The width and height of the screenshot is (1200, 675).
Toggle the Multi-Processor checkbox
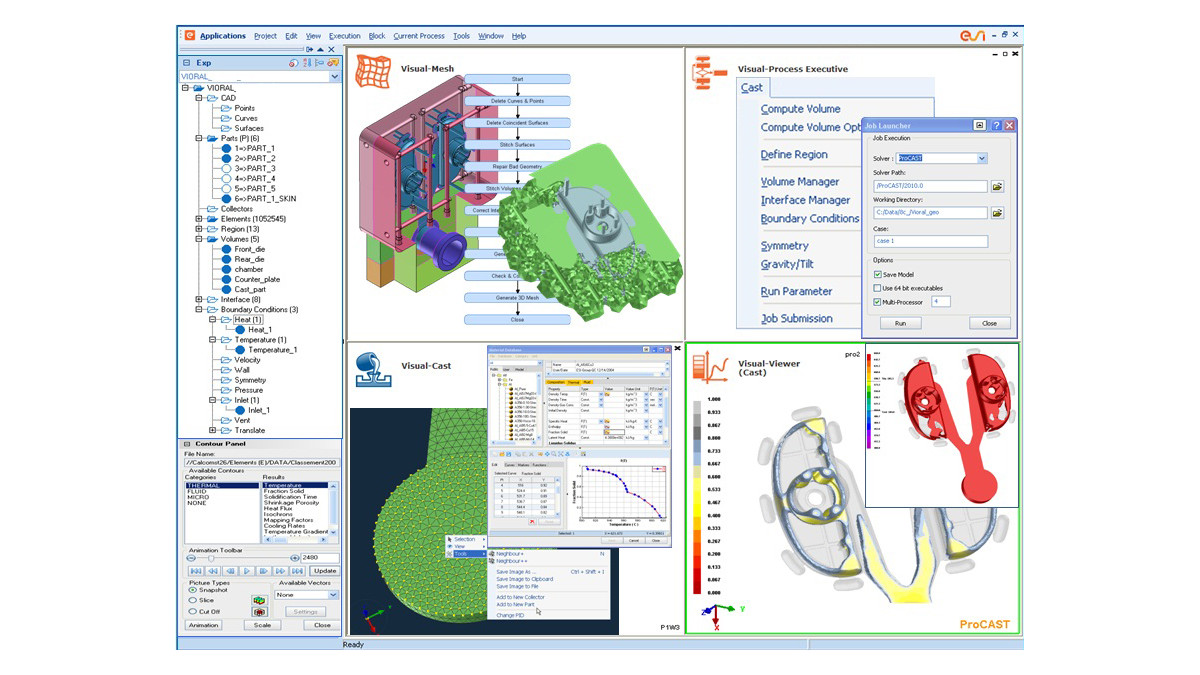point(878,301)
